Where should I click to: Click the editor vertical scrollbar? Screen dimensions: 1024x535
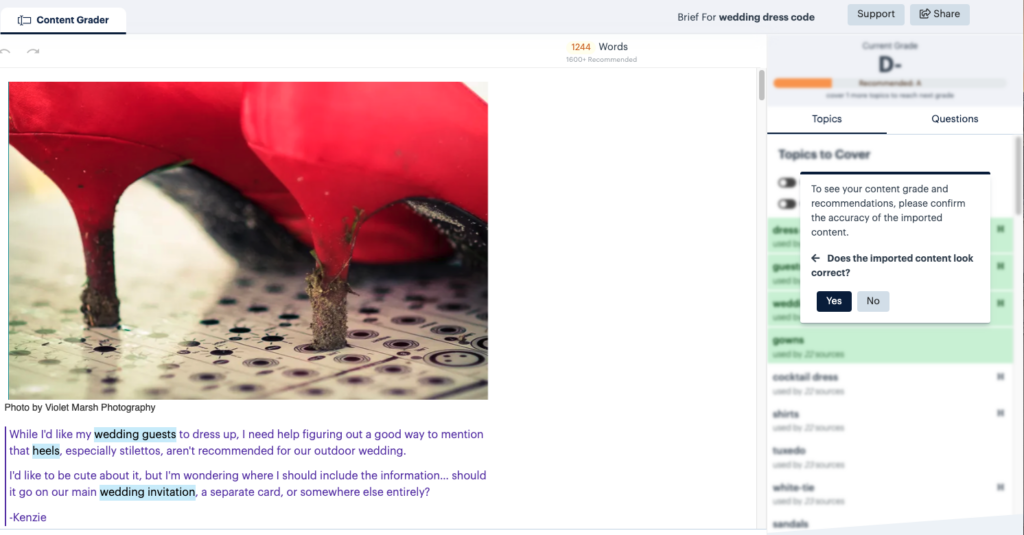[761, 85]
